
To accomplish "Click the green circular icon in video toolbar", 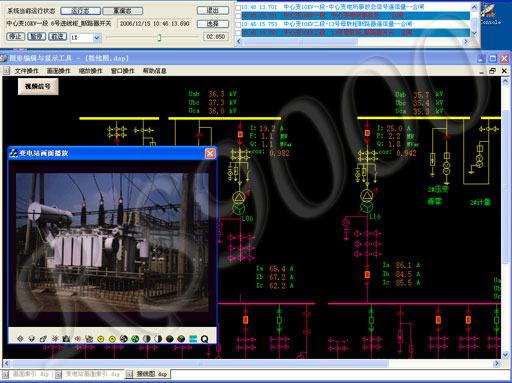I will tap(135, 339).
